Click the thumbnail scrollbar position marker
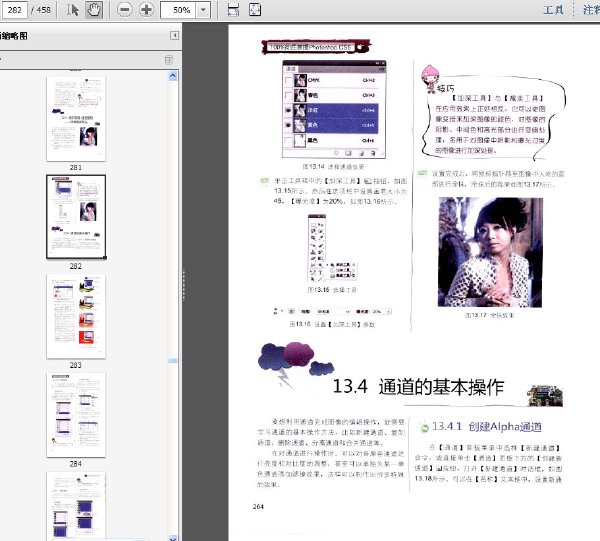This screenshot has height=541, width=600. click(x=173, y=360)
